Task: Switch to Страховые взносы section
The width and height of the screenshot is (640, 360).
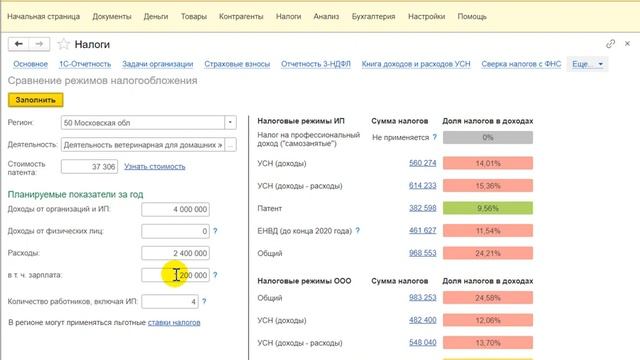Action: (237, 64)
